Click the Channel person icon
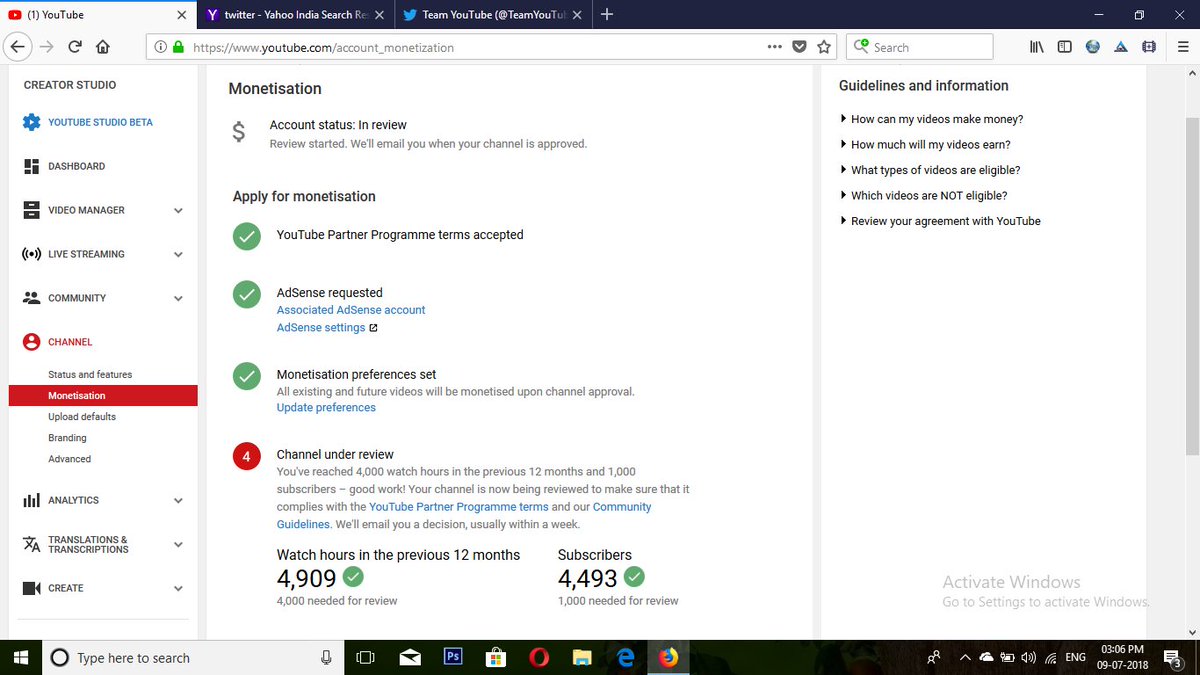This screenshot has height=675, width=1200. point(31,342)
